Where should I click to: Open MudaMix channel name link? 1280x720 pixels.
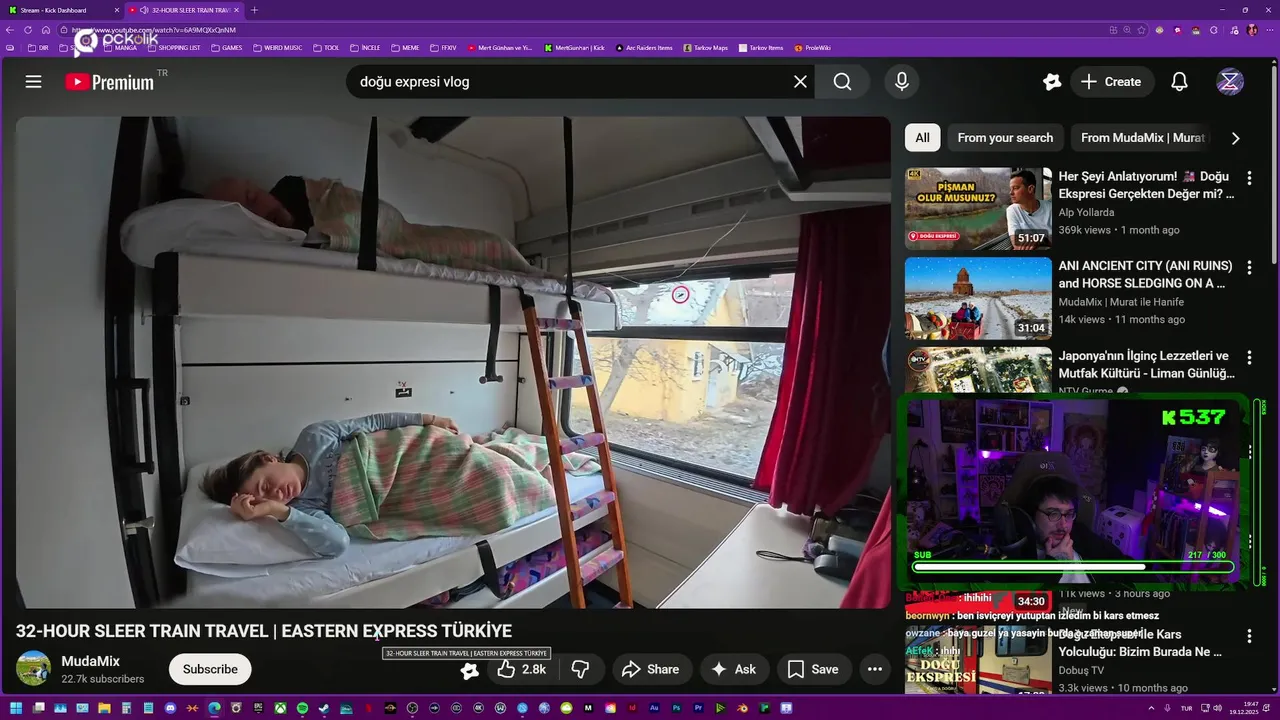(x=90, y=661)
